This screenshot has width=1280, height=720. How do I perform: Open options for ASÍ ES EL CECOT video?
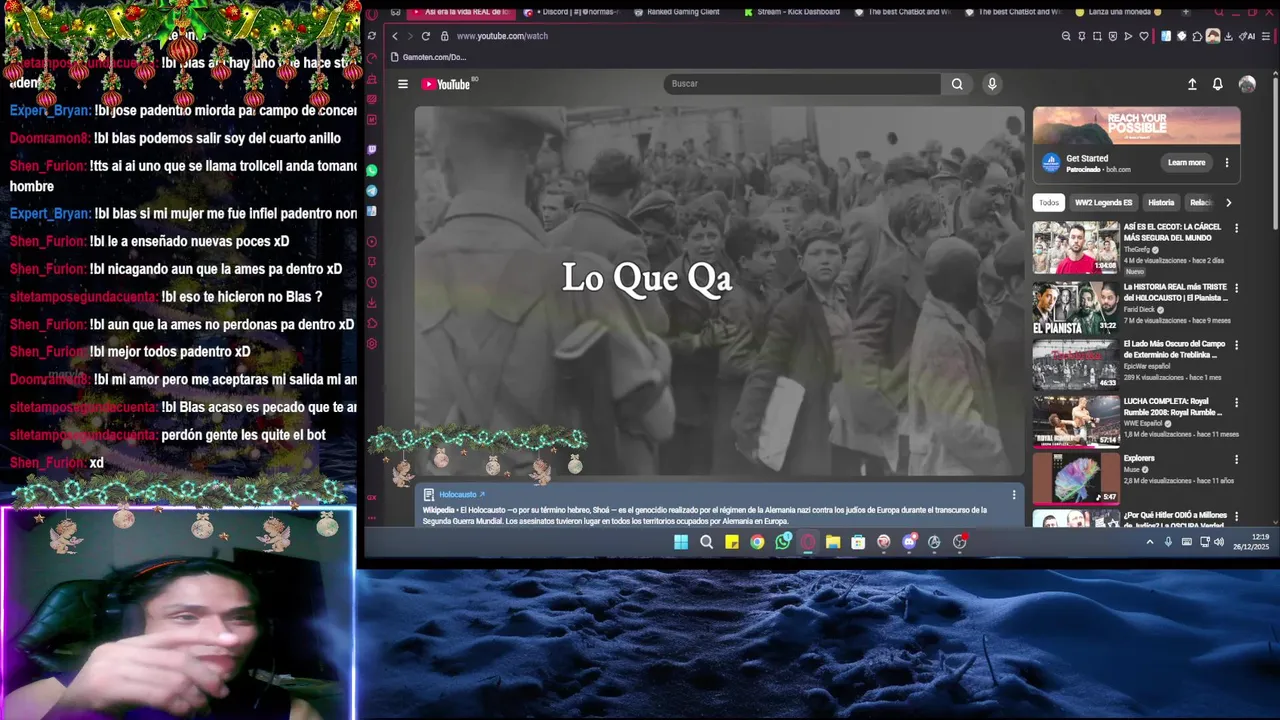(1236, 228)
